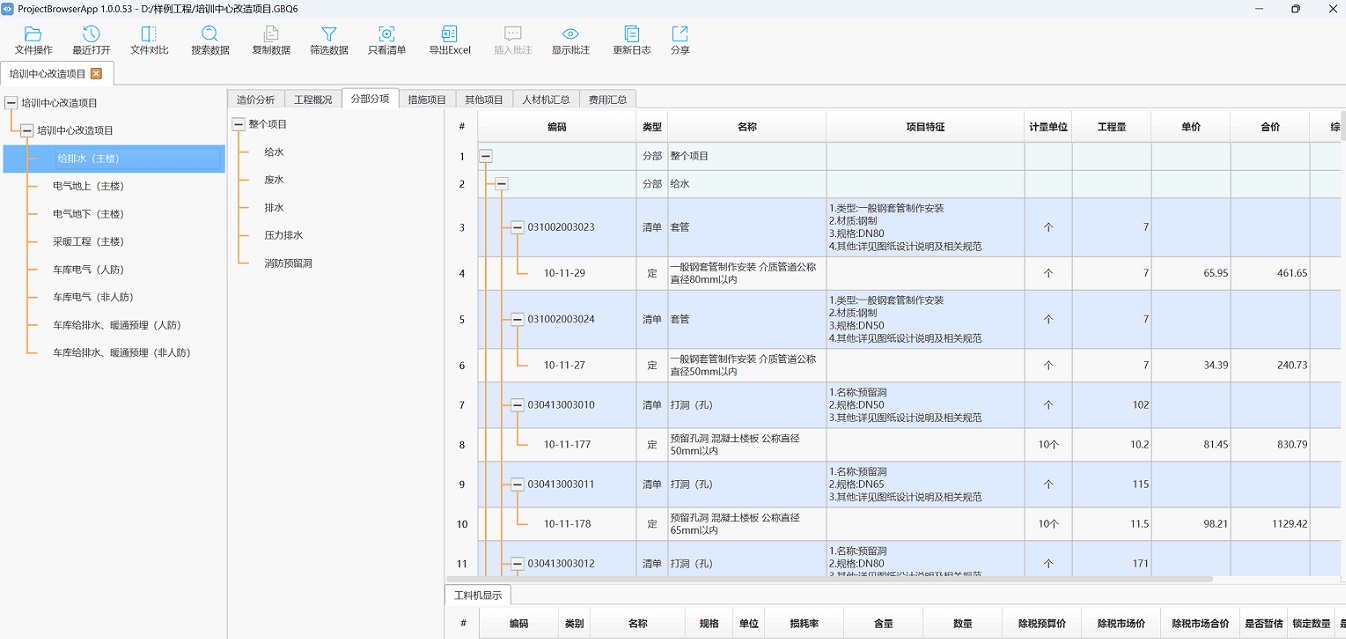The image size is (1346, 639).
Task: Open the 文件操作 file operations tool
Action: (33, 40)
